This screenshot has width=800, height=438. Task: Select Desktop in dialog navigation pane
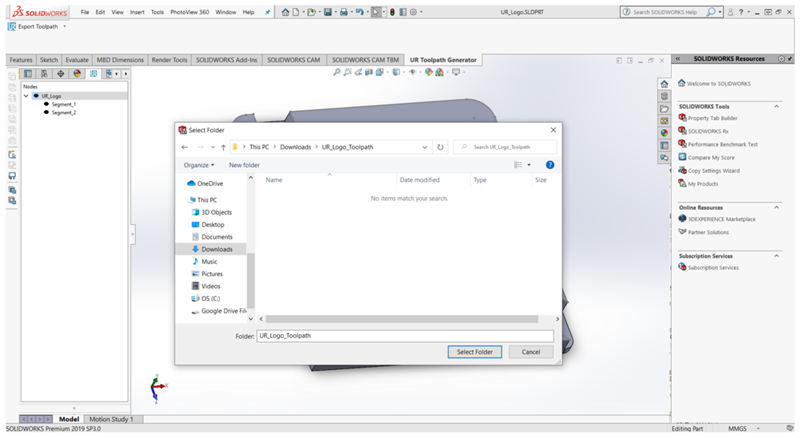click(212, 225)
